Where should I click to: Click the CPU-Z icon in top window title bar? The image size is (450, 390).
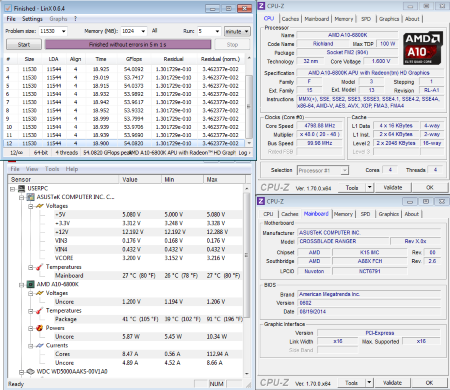click(x=262, y=6)
